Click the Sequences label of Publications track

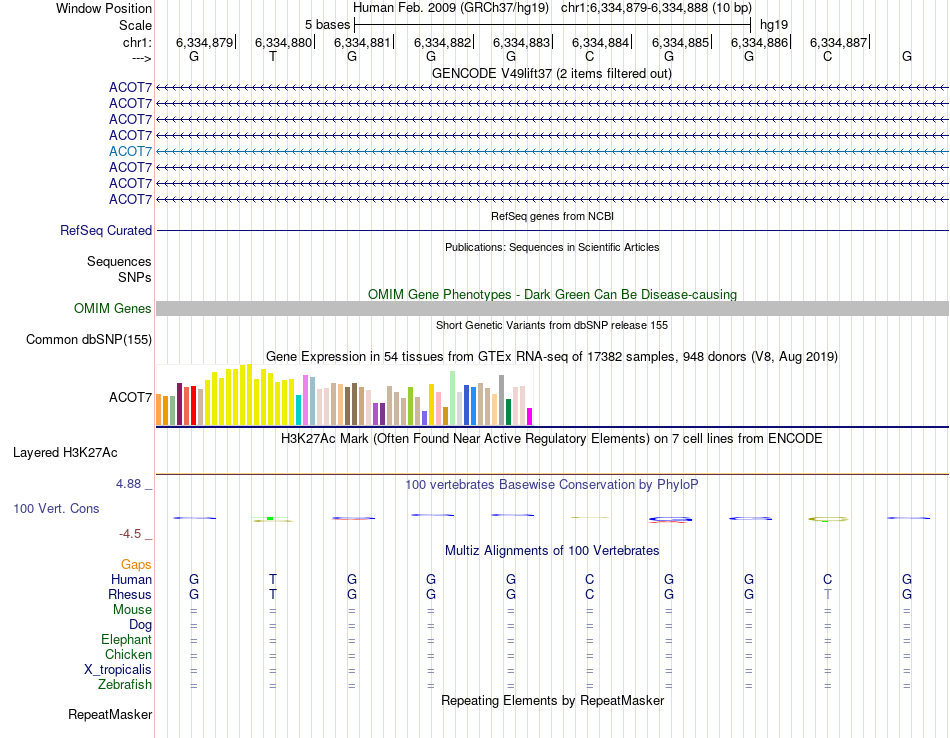point(119,262)
